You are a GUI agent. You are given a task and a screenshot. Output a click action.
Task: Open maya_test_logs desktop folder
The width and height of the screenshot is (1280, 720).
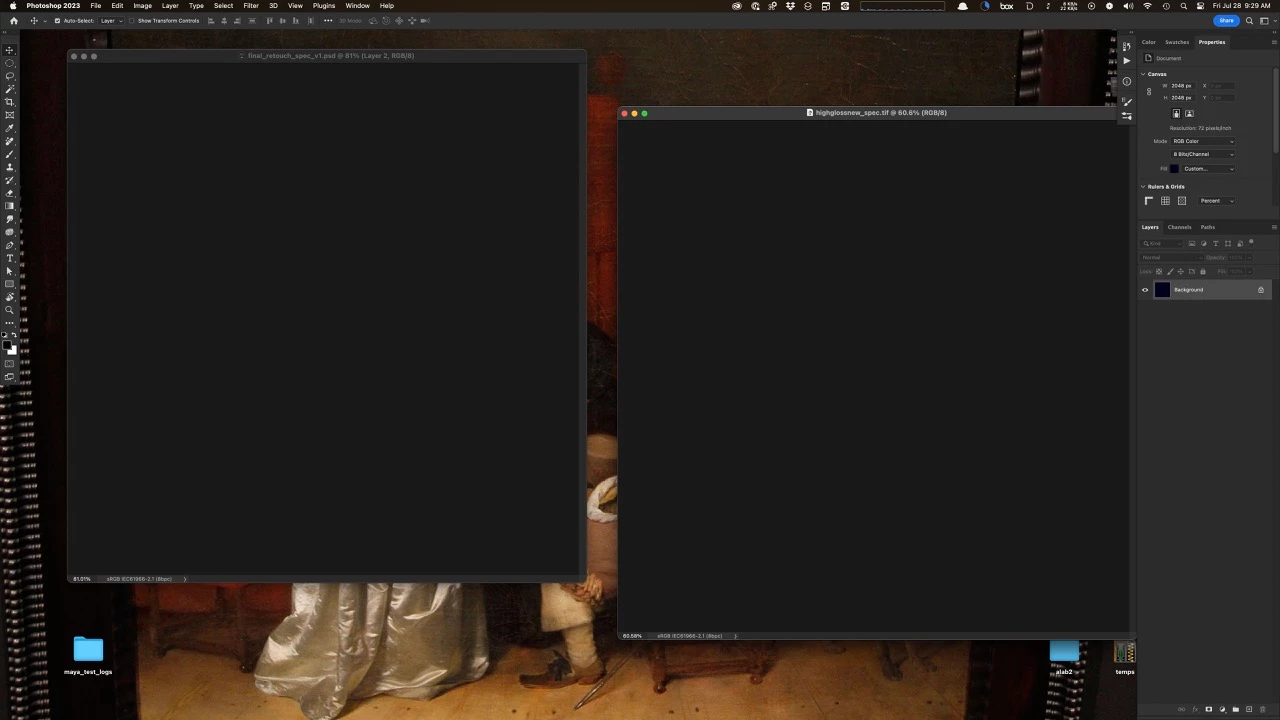pos(88,650)
